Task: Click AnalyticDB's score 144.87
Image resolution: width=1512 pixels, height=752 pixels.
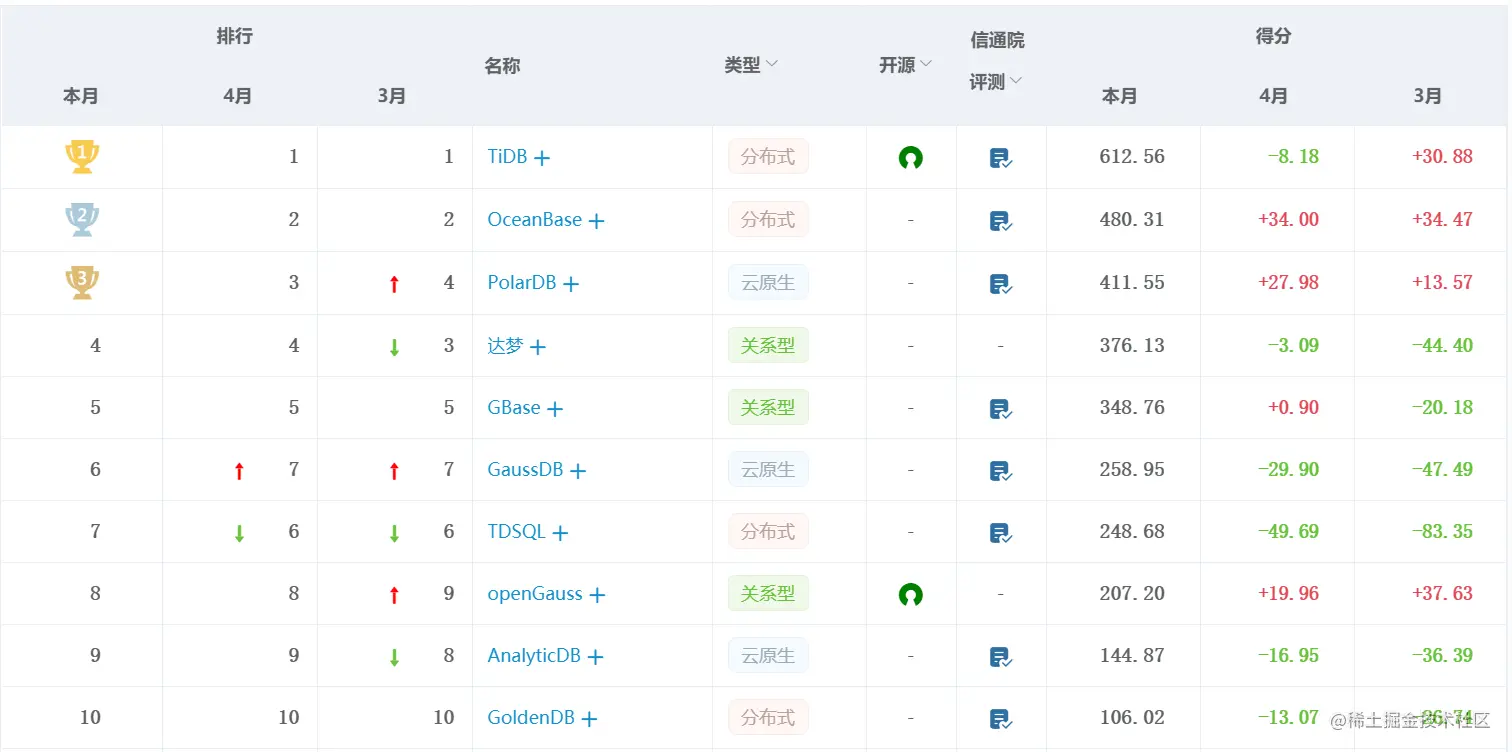Action: (1132, 655)
